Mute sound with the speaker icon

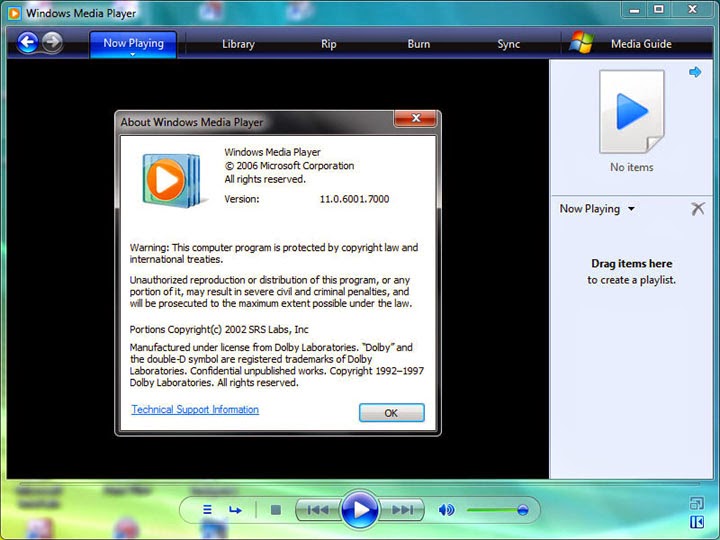(446, 510)
